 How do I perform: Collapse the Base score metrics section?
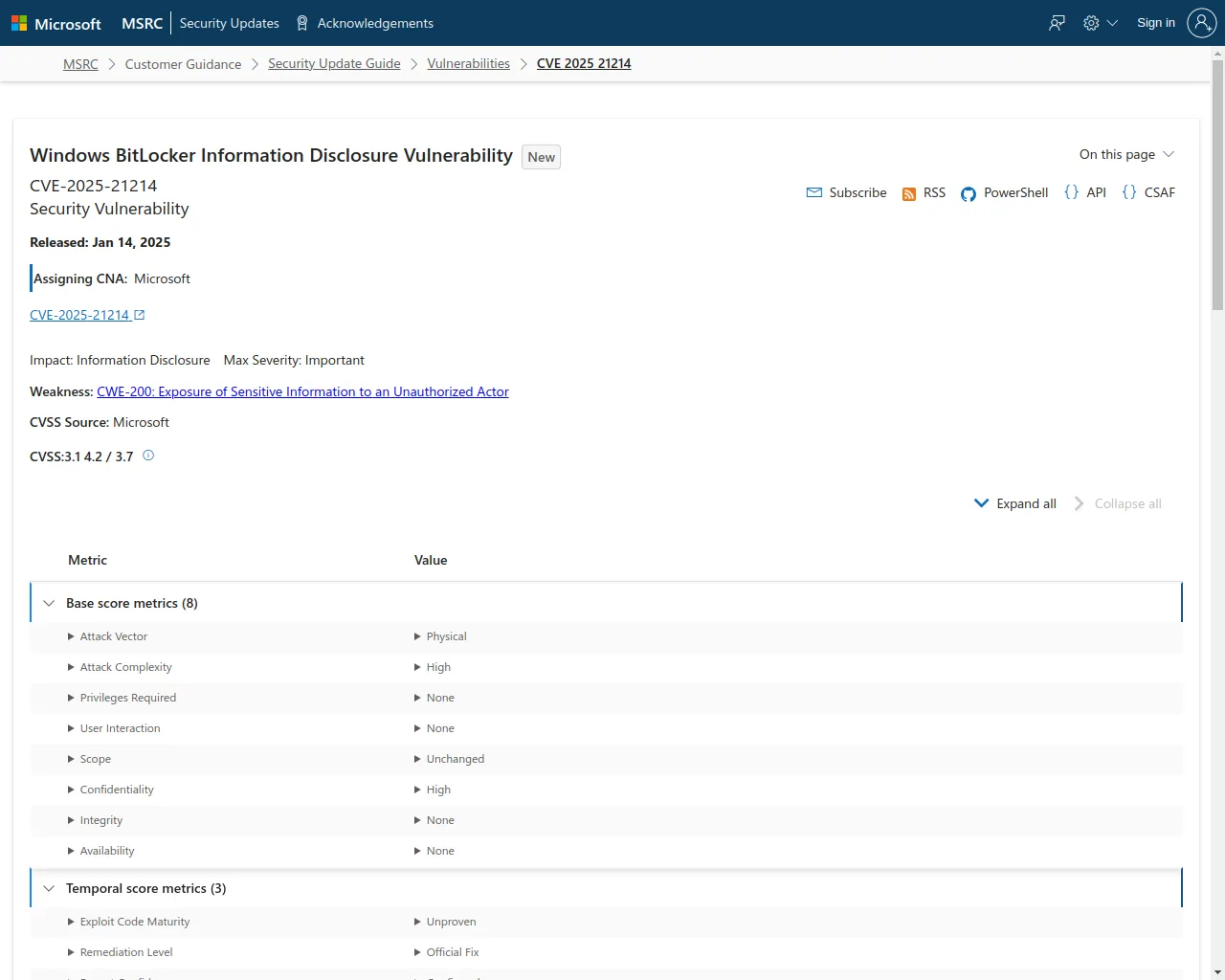click(x=49, y=603)
